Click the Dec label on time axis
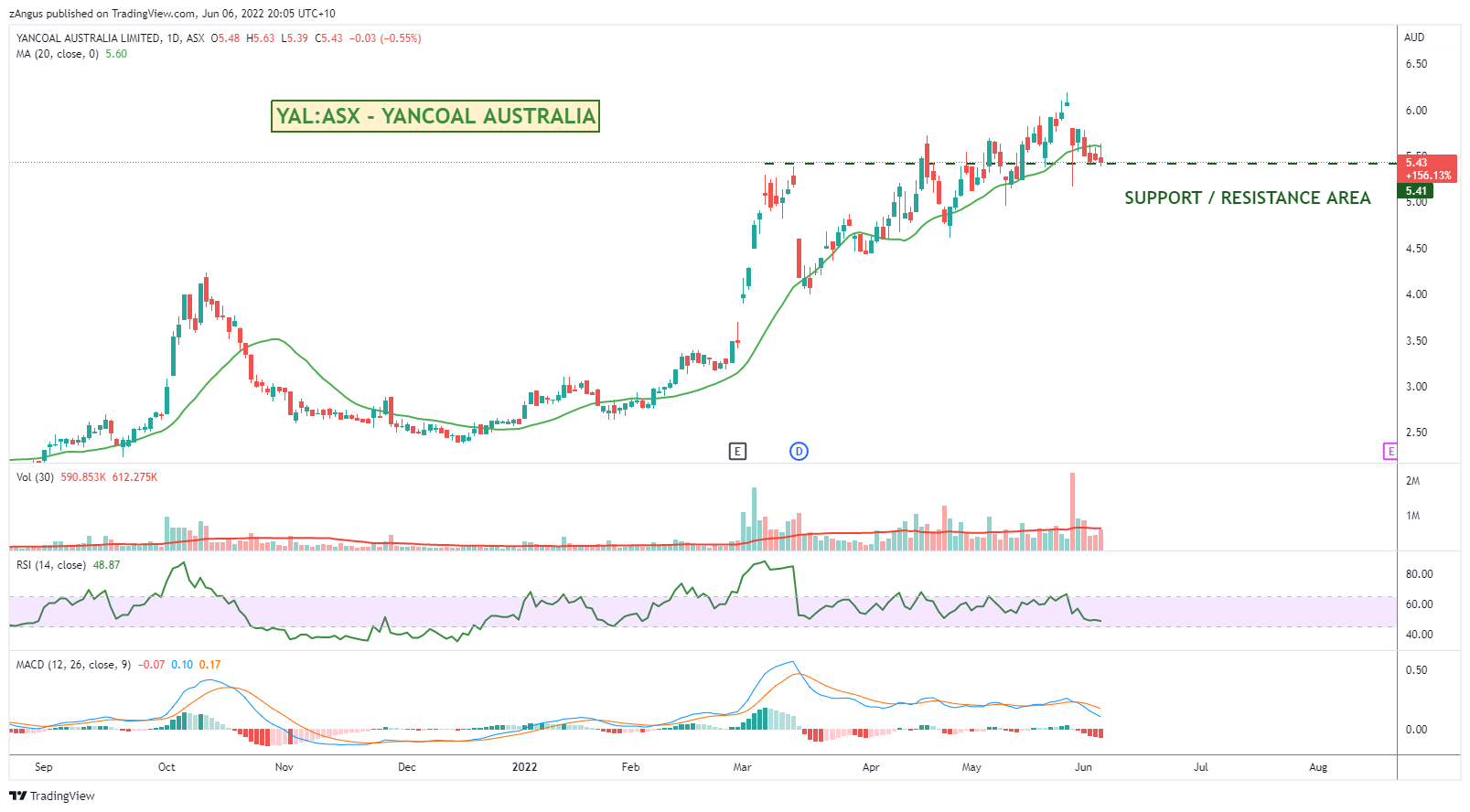The height and width of the screenshot is (812, 1470). click(407, 767)
